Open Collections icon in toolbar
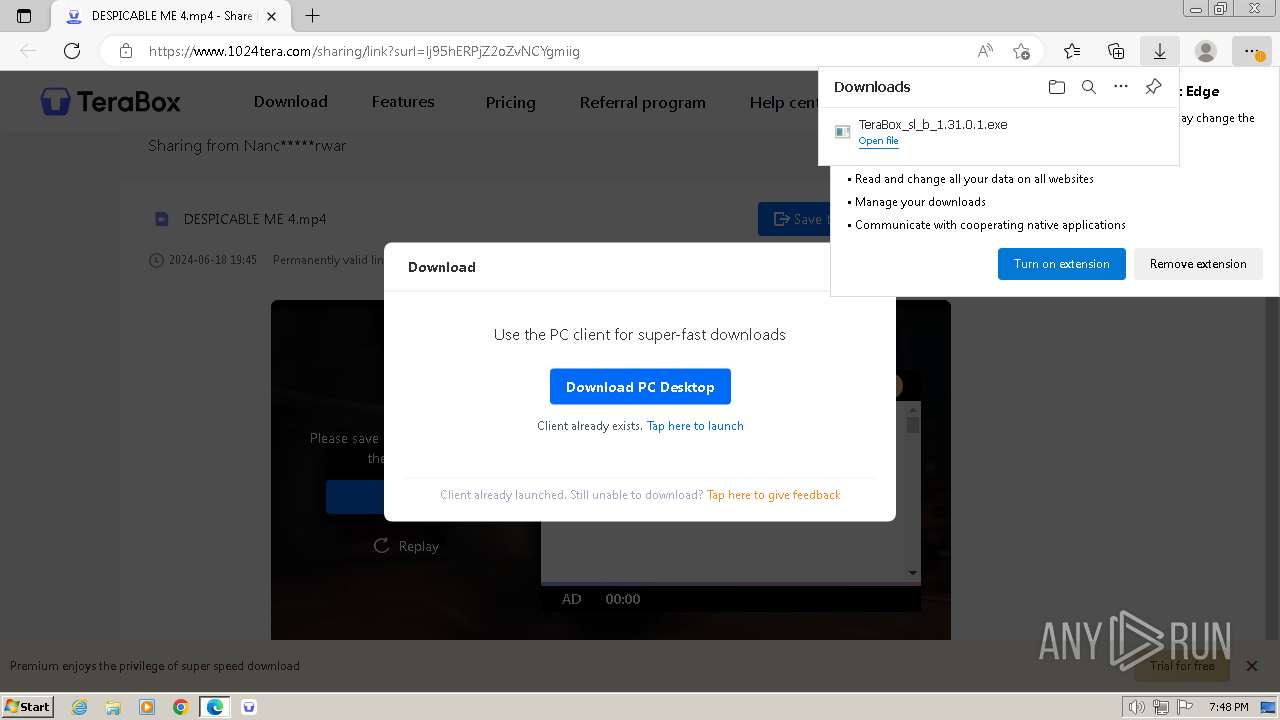Image resolution: width=1280 pixels, height=720 pixels. point(1116,51)
